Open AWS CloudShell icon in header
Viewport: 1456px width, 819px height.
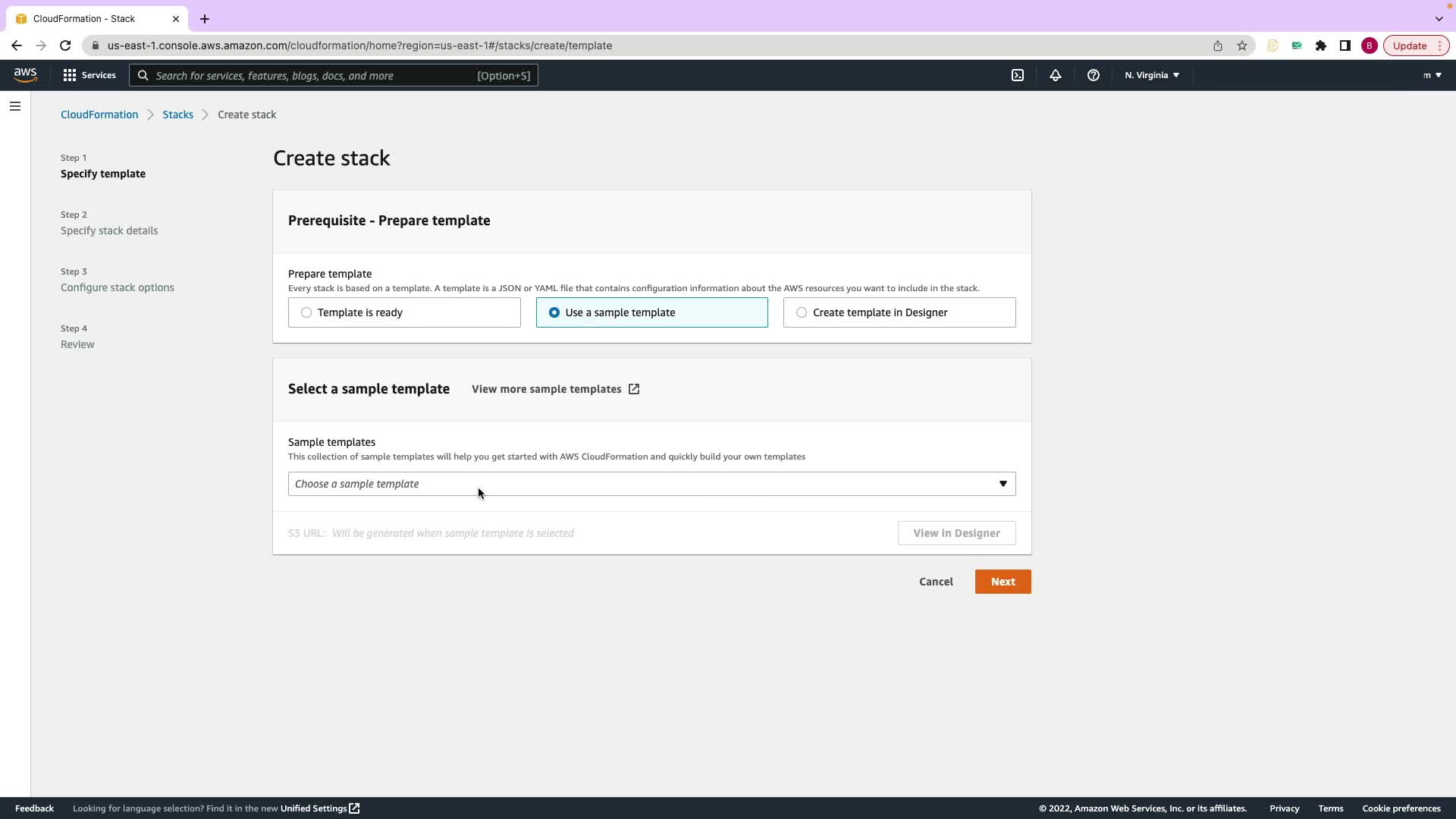pos(1018,75)
